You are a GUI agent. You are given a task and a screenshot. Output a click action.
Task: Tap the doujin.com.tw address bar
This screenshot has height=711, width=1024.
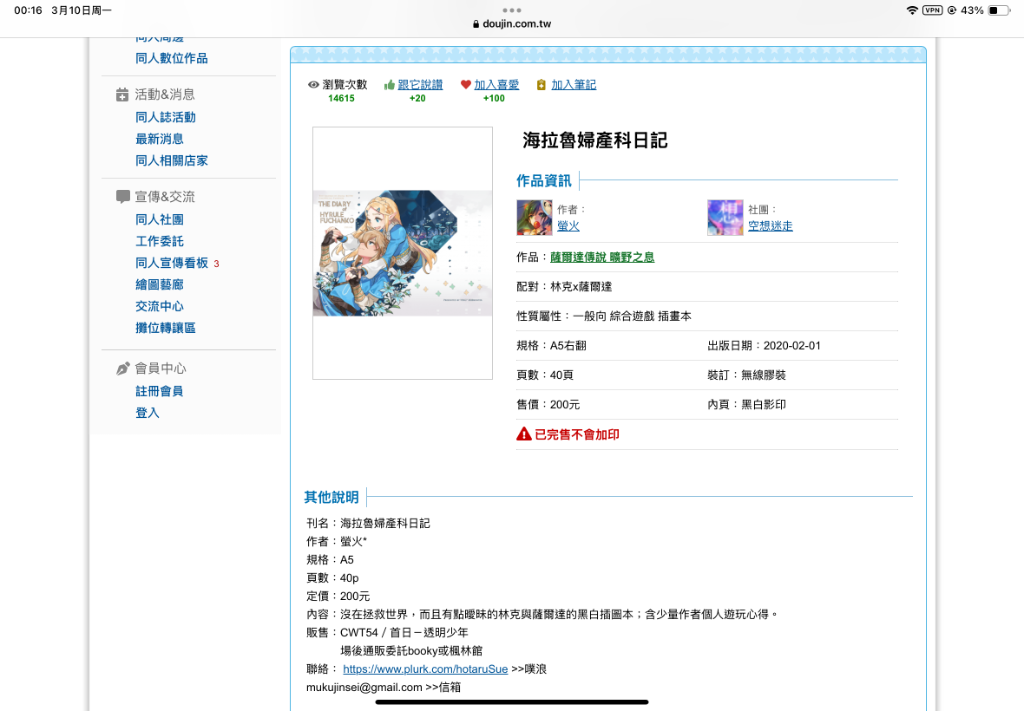coord(512,24)
